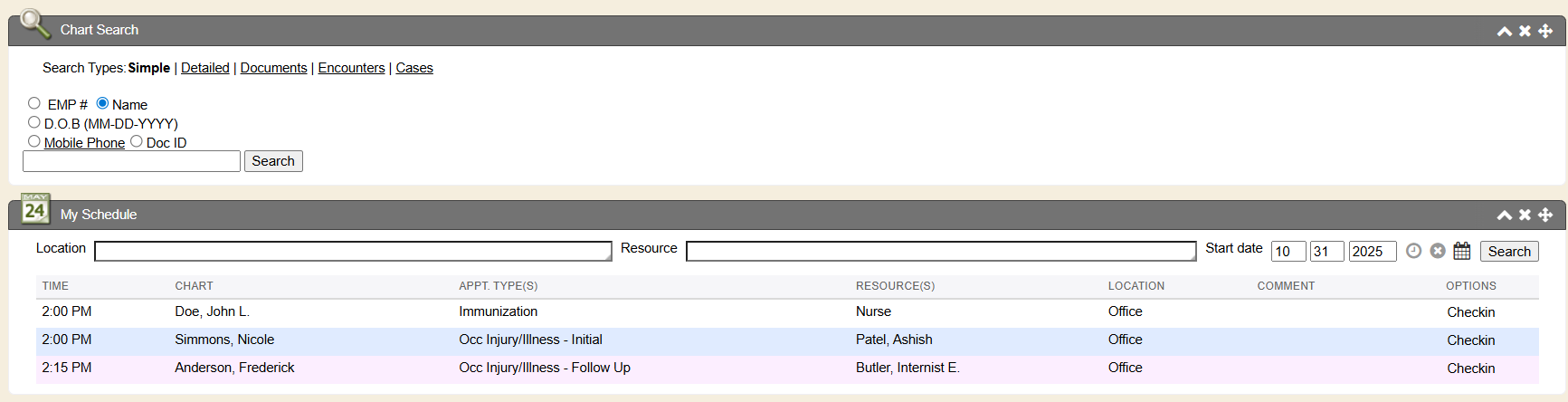Select the EMP # radio button
Screen dimensions: 1568x402
coord(34,103)
